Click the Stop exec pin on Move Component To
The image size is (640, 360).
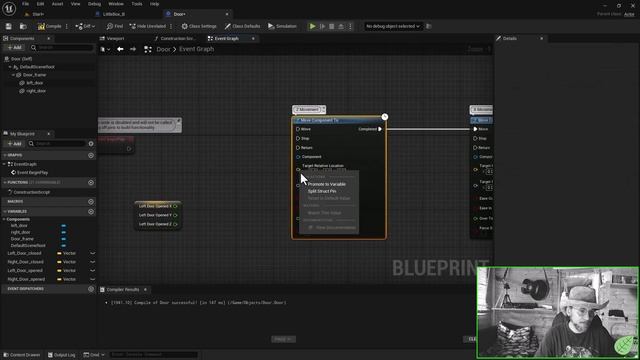tap(298, 138)
